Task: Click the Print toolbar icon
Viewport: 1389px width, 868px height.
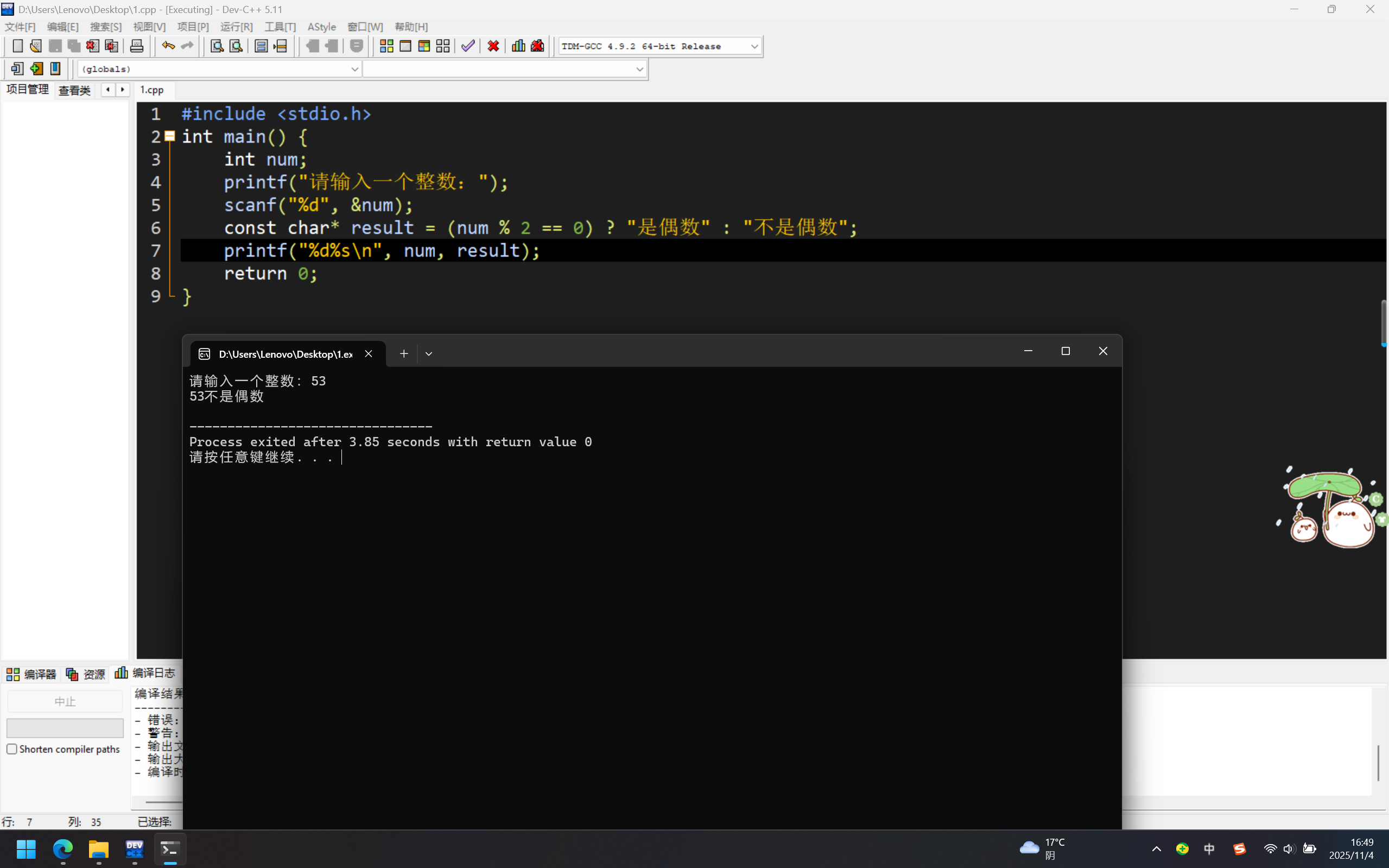Action: pos(137,46)
